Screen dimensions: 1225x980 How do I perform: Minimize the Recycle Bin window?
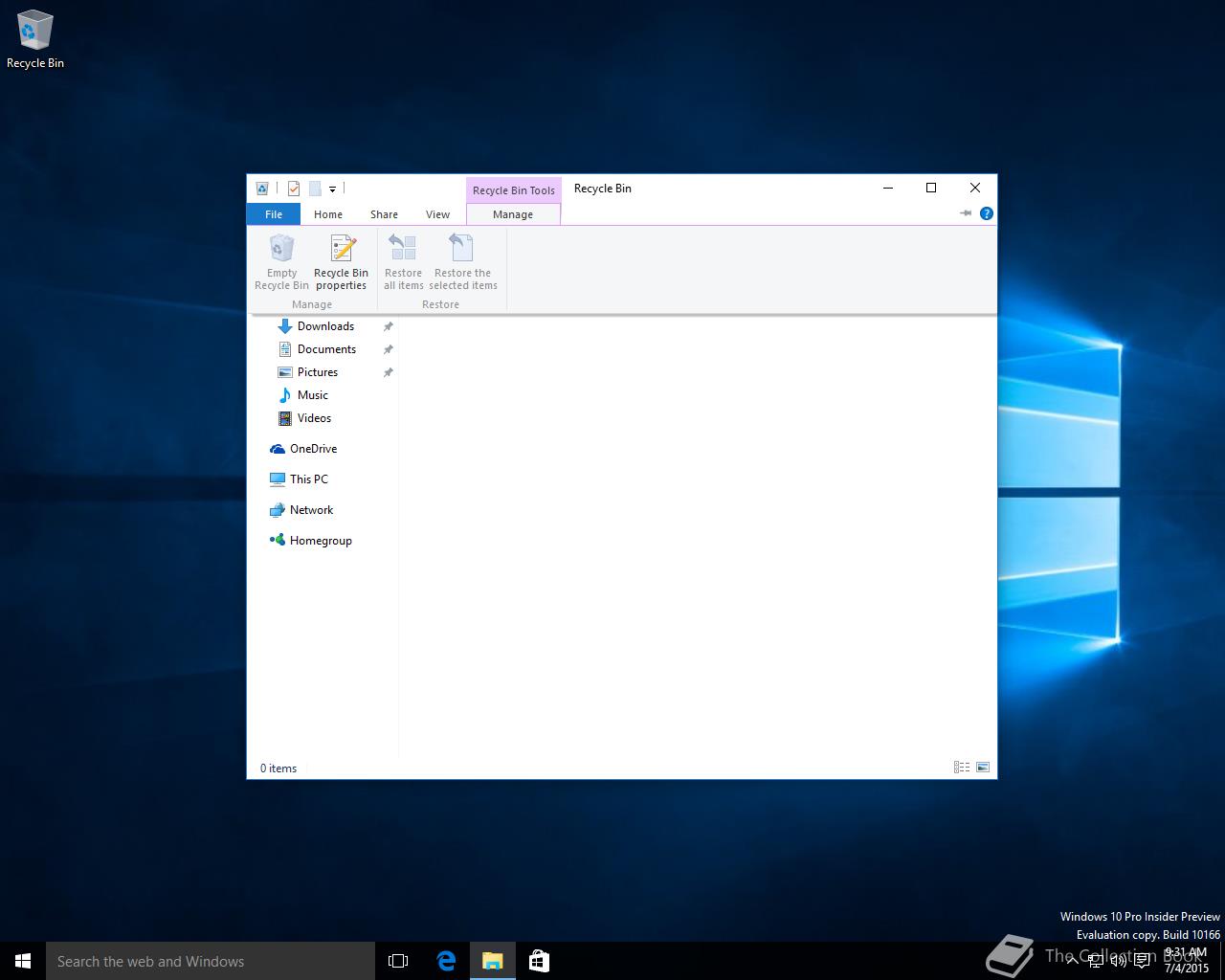[888, 189]
